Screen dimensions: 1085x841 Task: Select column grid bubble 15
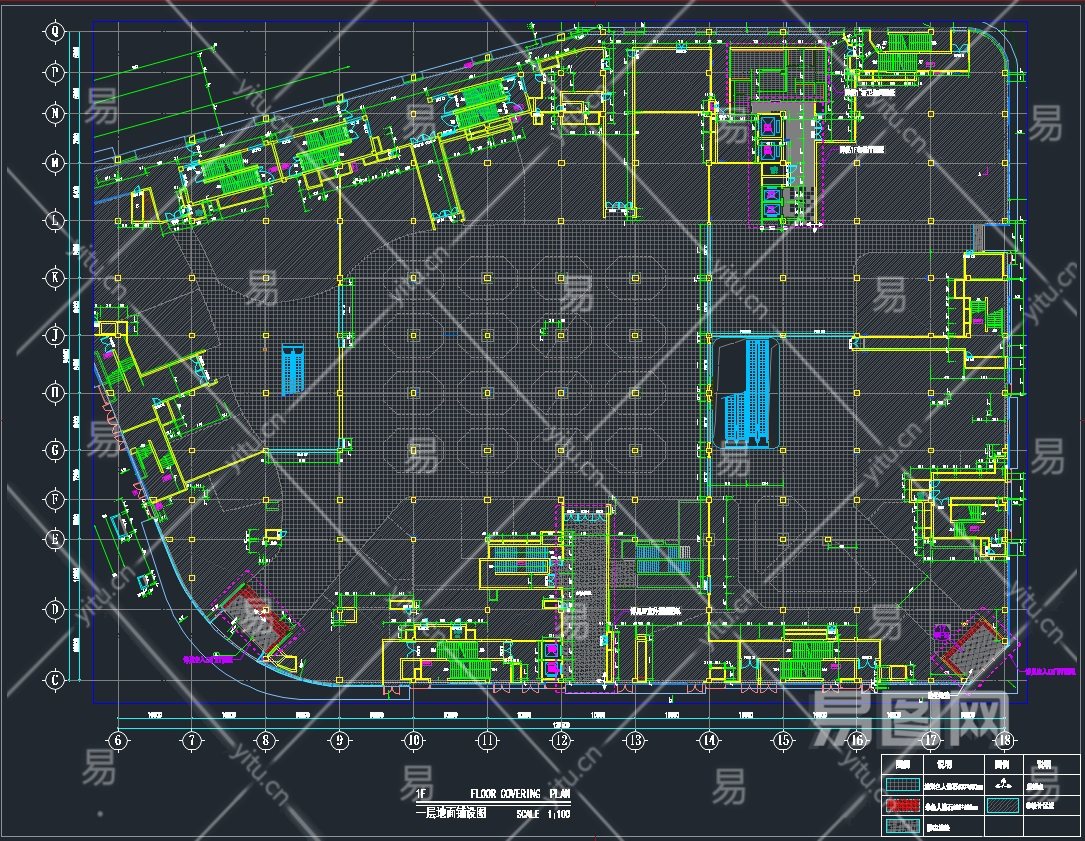click(783, 741)
